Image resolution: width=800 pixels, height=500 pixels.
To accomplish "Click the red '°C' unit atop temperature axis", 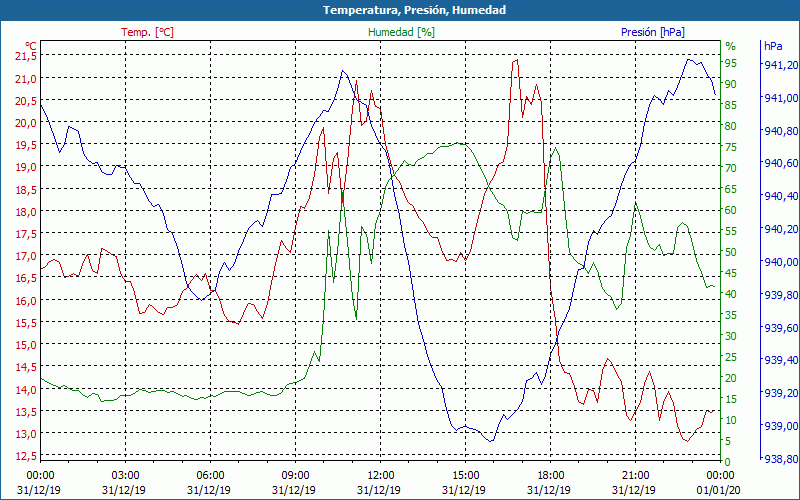I will pyautogui.click(x=31, y=45).
